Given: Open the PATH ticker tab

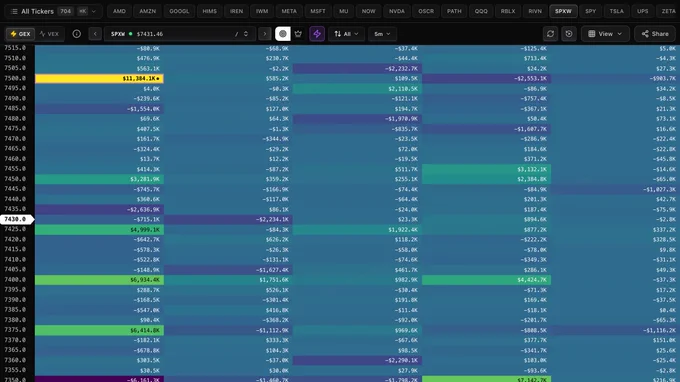Looking at the screenshot, I should (454, 11).
